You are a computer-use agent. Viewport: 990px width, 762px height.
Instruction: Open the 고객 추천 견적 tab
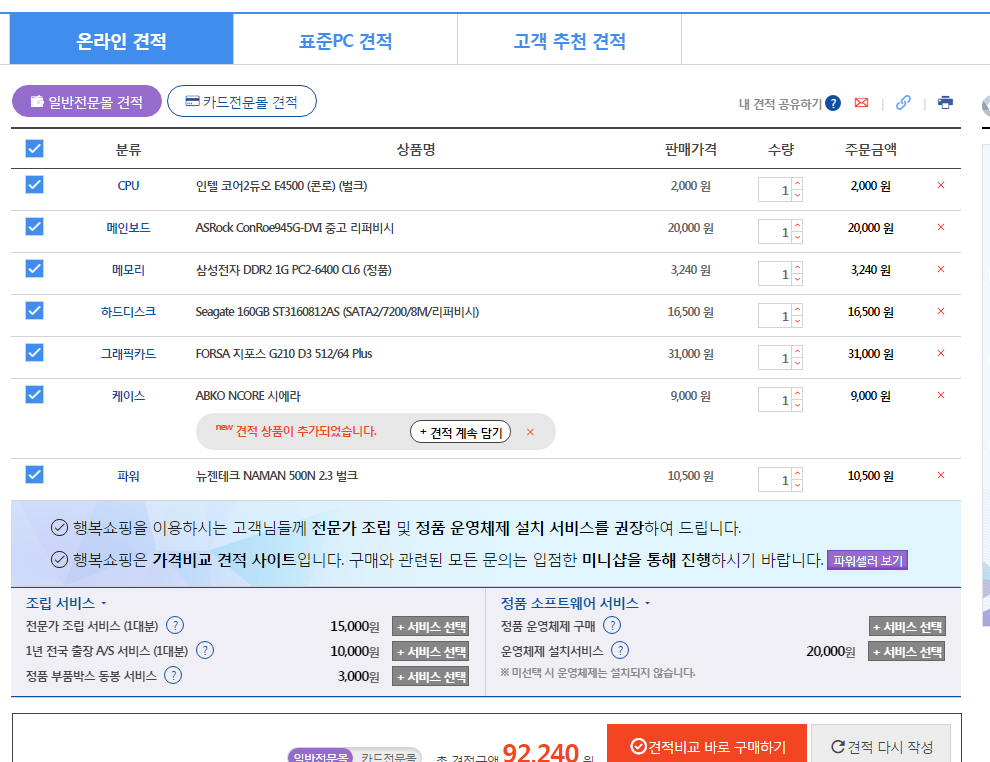[x=569, y=41]
